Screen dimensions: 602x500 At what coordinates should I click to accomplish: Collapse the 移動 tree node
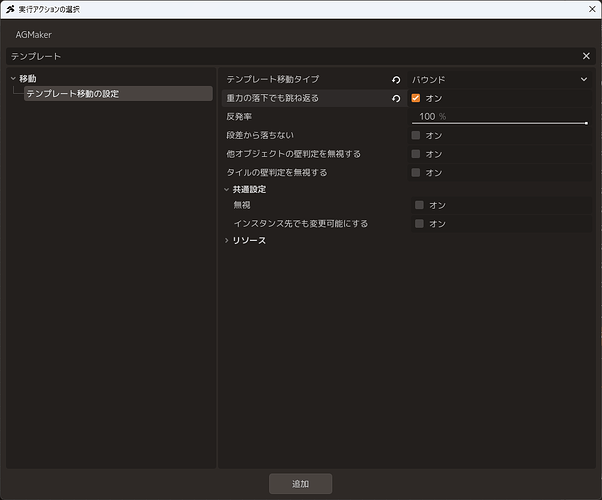[13, 79]
